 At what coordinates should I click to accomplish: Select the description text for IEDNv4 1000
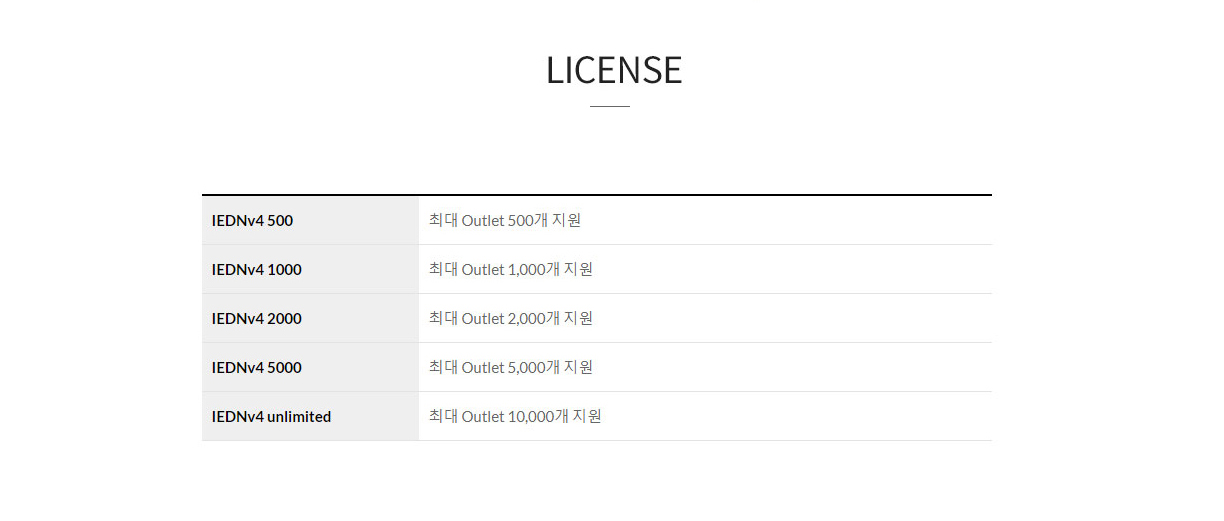tap(511, 269)
